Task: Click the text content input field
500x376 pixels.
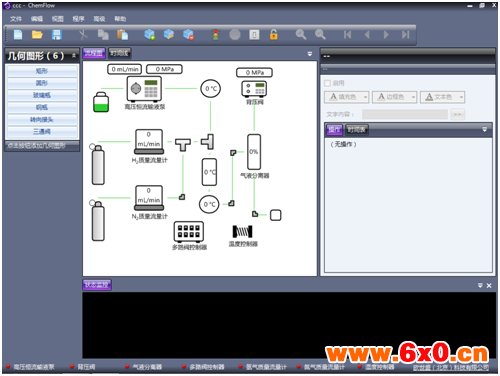Action: pos(405,114)
